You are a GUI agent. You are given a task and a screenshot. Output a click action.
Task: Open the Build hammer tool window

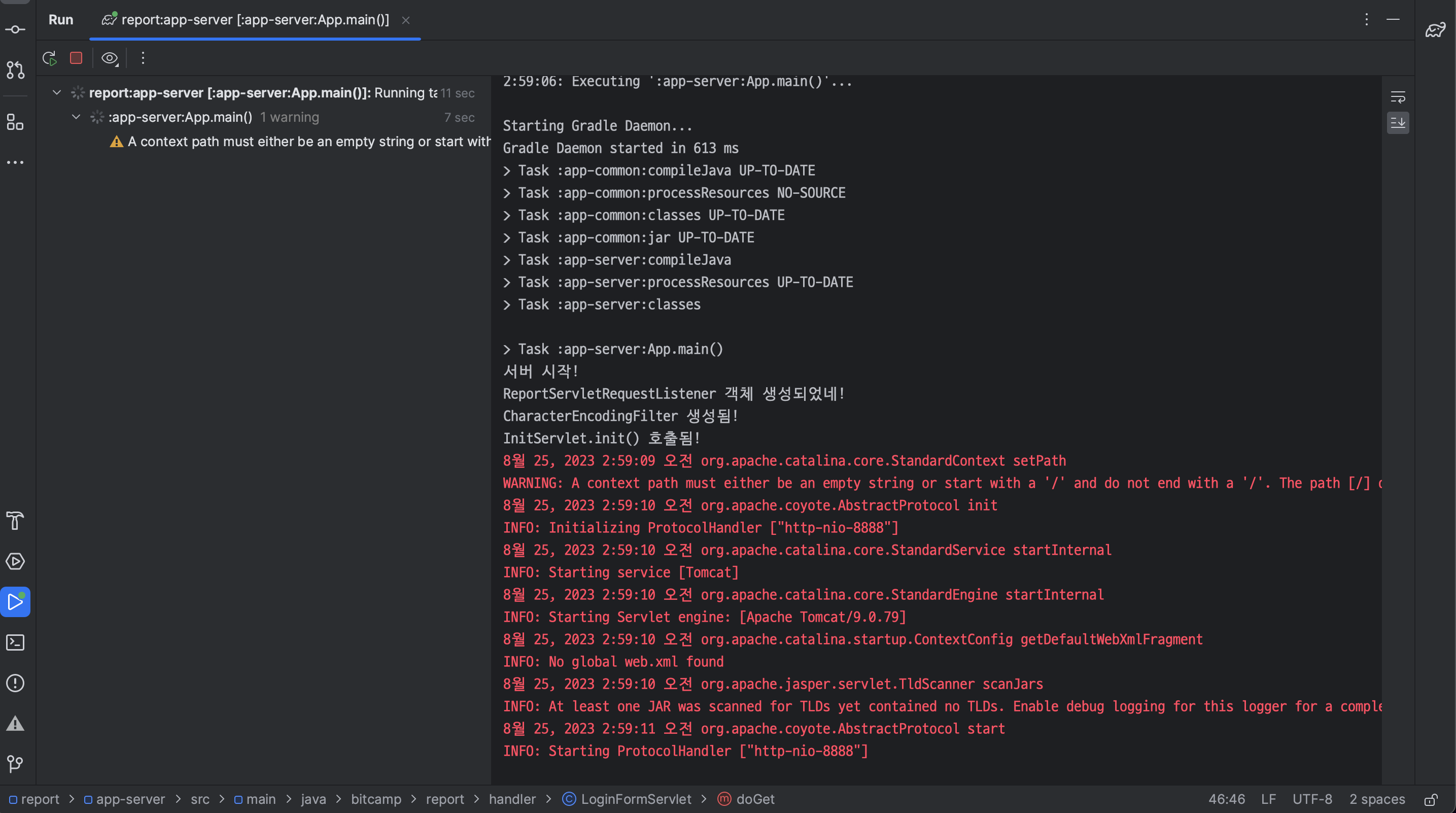[15, 520]
